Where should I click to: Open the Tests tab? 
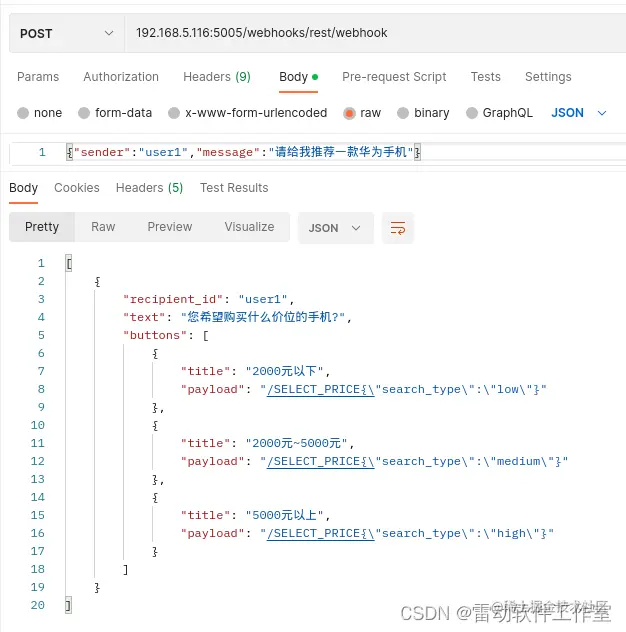click(x=485, y=77)
